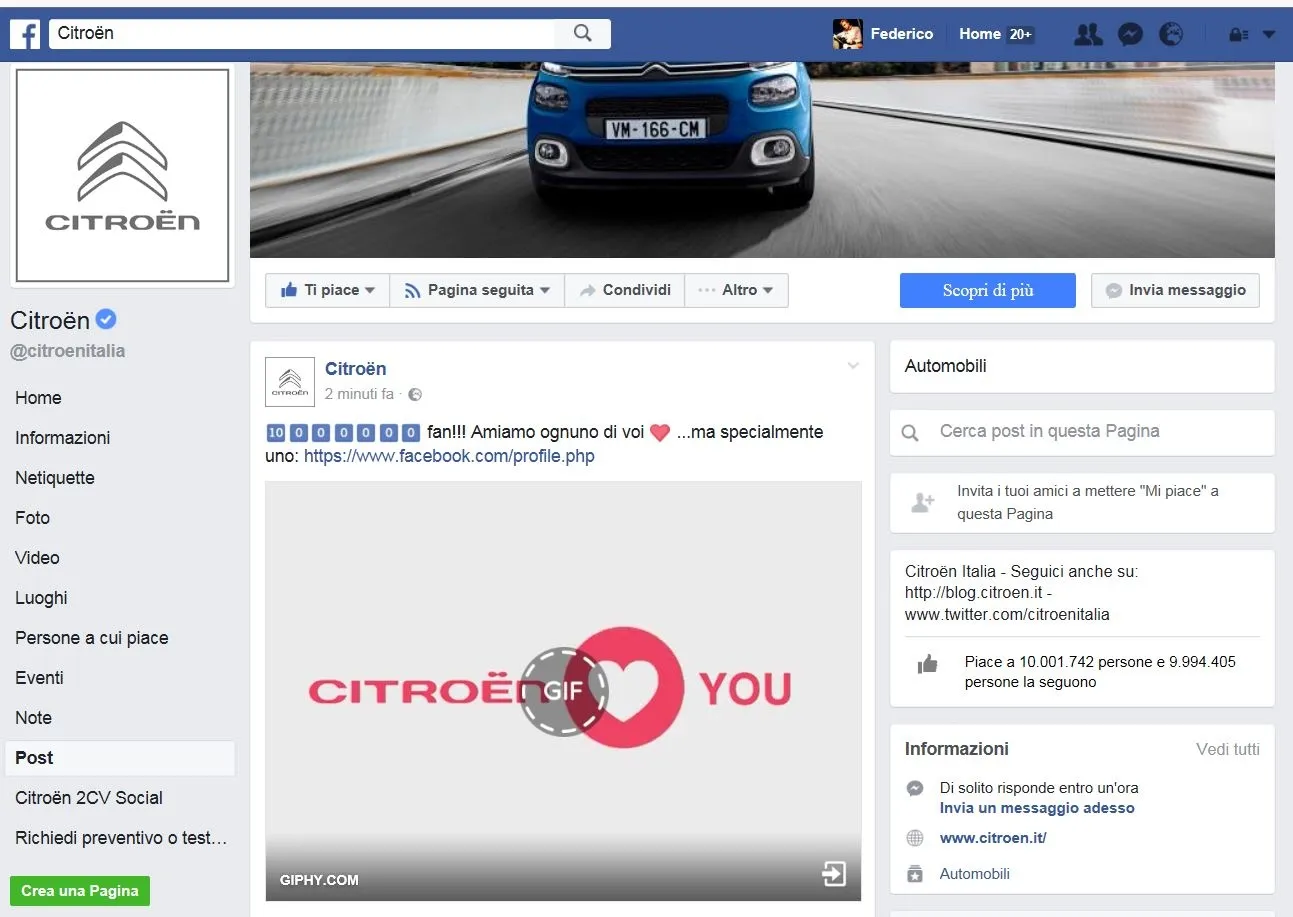
Task: Click the GIPHY external link arrow icon
Action: tap(833, 874)
